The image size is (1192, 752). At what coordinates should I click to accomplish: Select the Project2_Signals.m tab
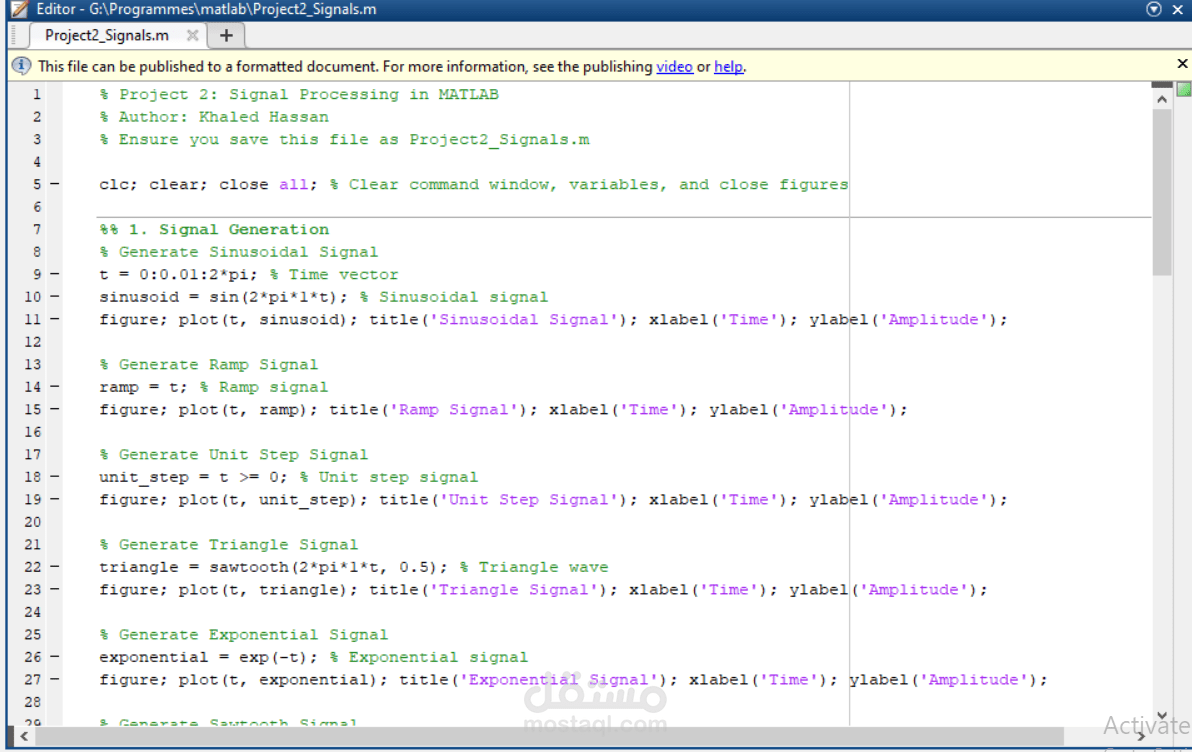coord(105,34)
